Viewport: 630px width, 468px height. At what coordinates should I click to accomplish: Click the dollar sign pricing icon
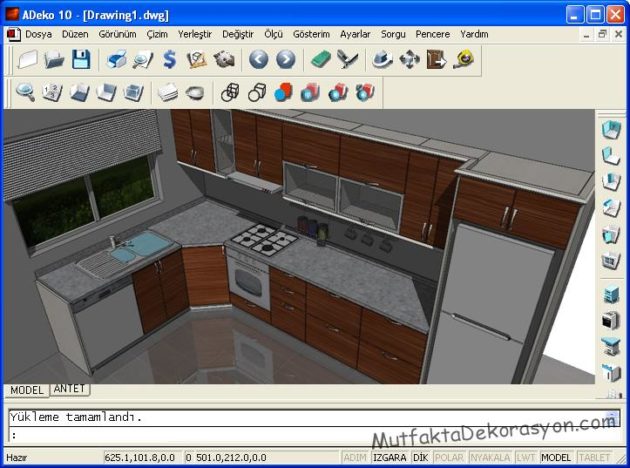pyautogui.click(x=169, y=60)
